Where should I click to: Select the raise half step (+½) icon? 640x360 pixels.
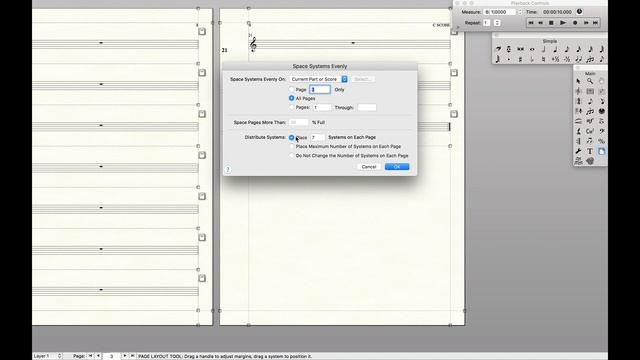coord(555,60)
